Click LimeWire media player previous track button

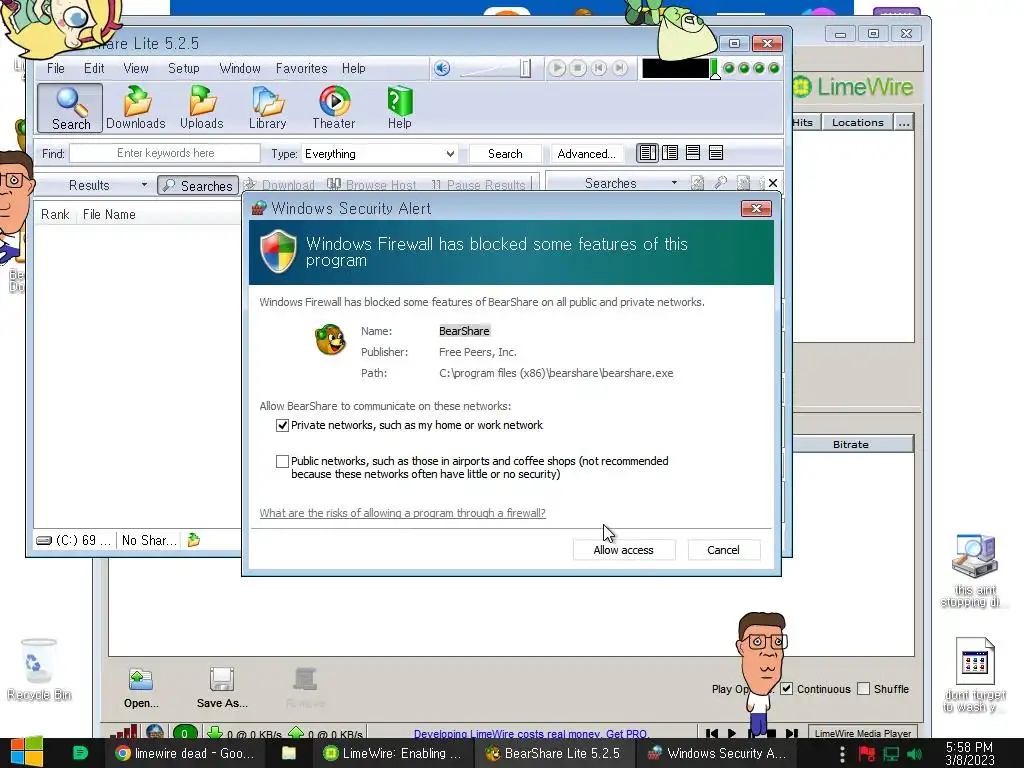pos(712,734)
